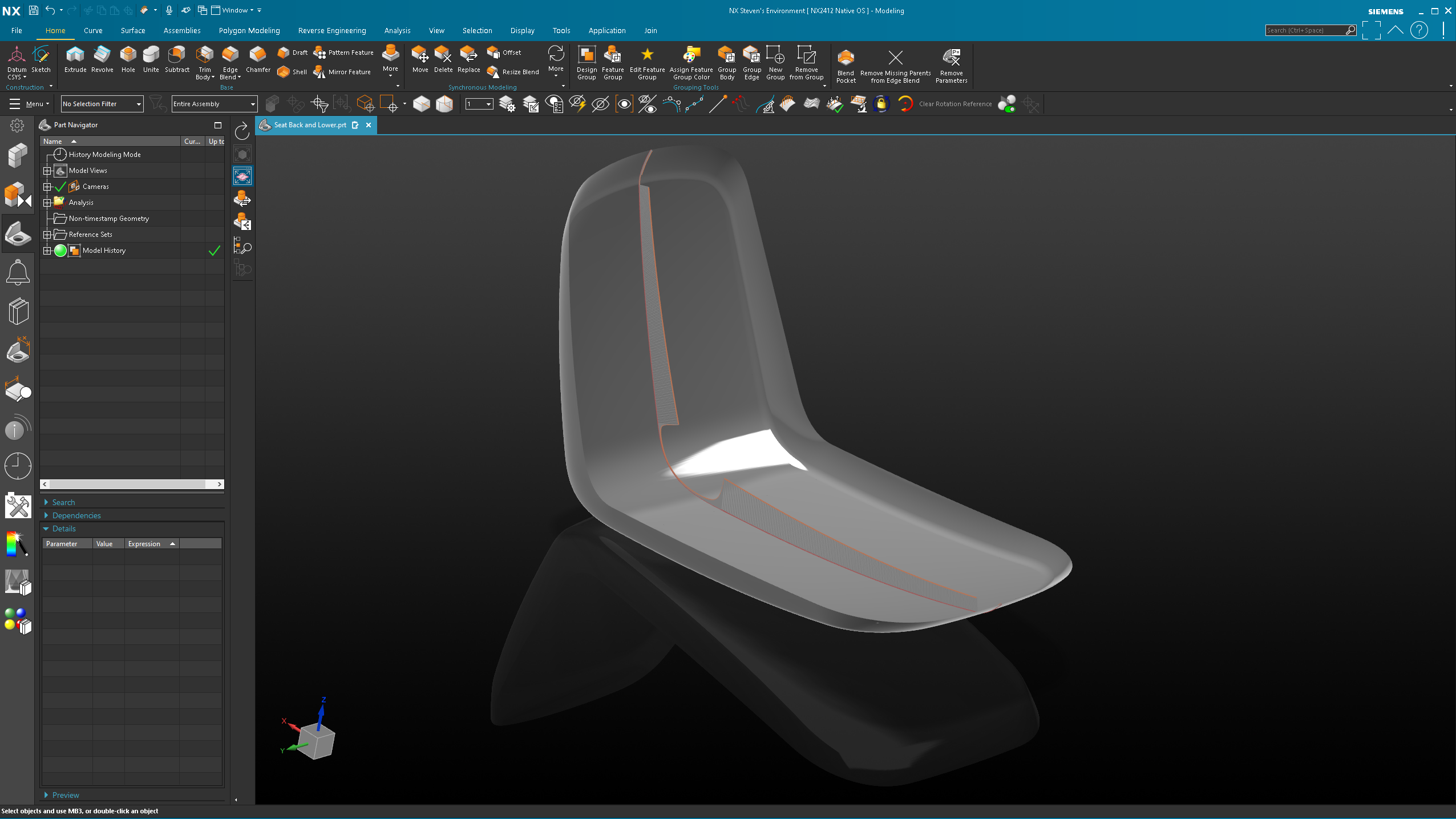The width and height of the screenshot is (1456, 819).
Task: Open the Surface ribbon tab
Action: coord(132,31)
